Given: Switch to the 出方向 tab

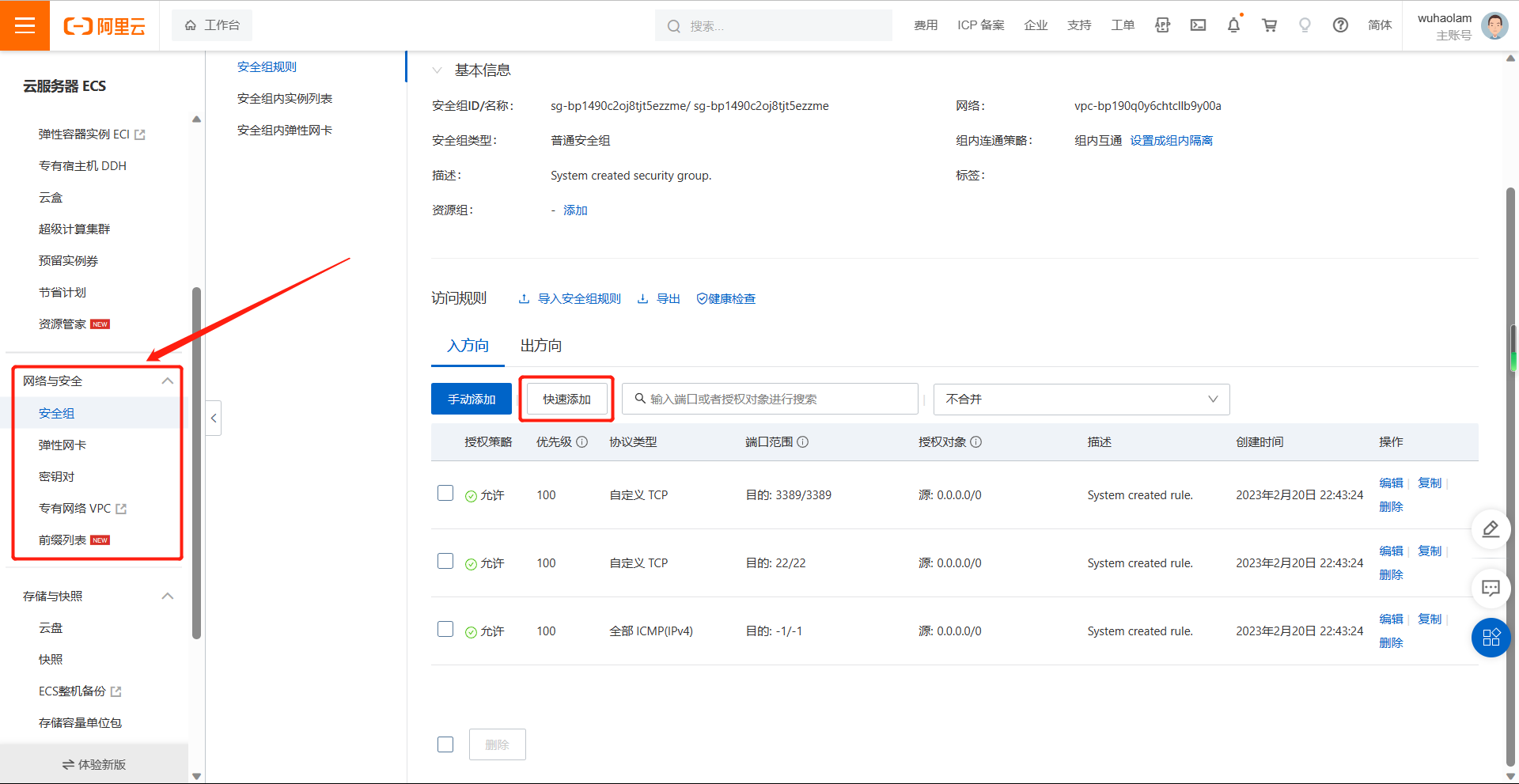Looking at the screenshot, I should click(x=541, y=346).
